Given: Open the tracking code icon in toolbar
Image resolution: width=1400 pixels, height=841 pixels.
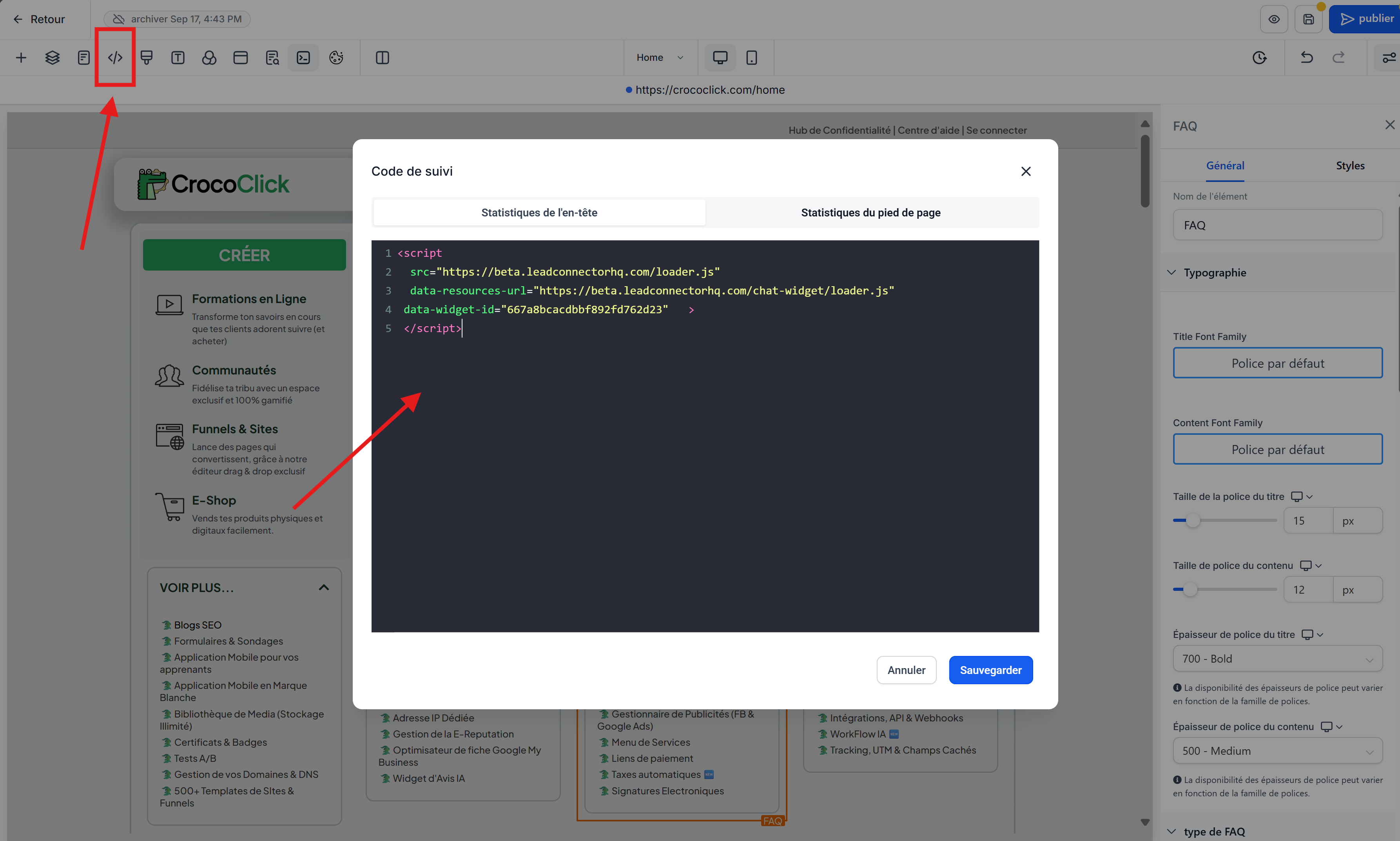Looking at the screenshot, I should [115, 57].
